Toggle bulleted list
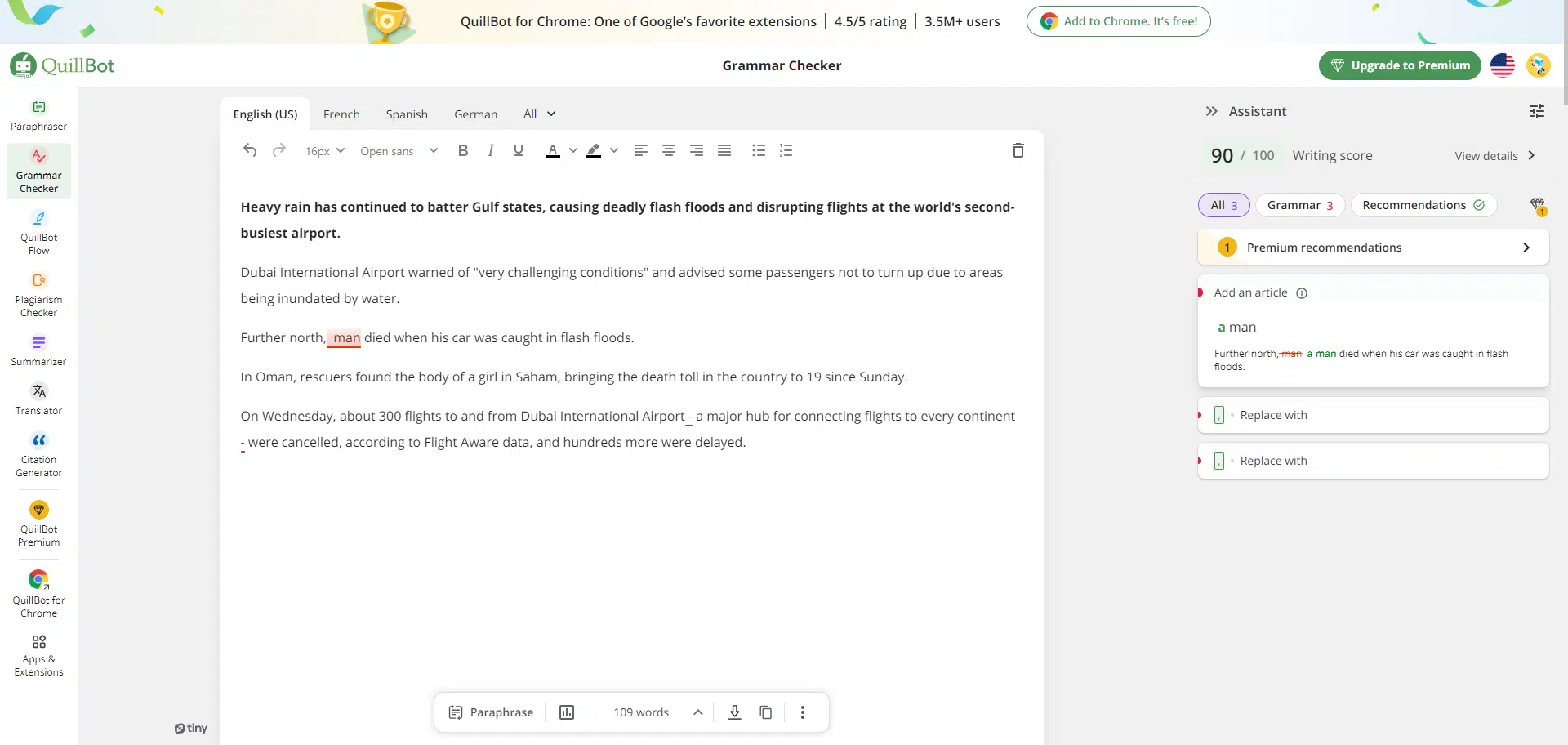 pos(759,150)
